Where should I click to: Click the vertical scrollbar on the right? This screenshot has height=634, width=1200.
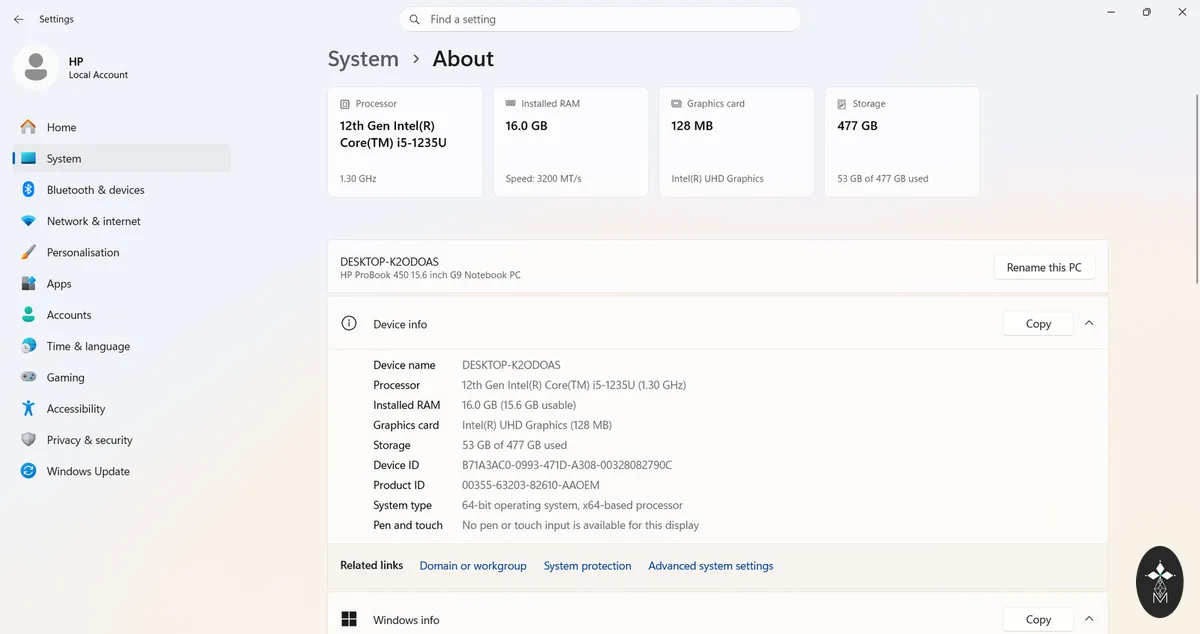(1196, 188)
